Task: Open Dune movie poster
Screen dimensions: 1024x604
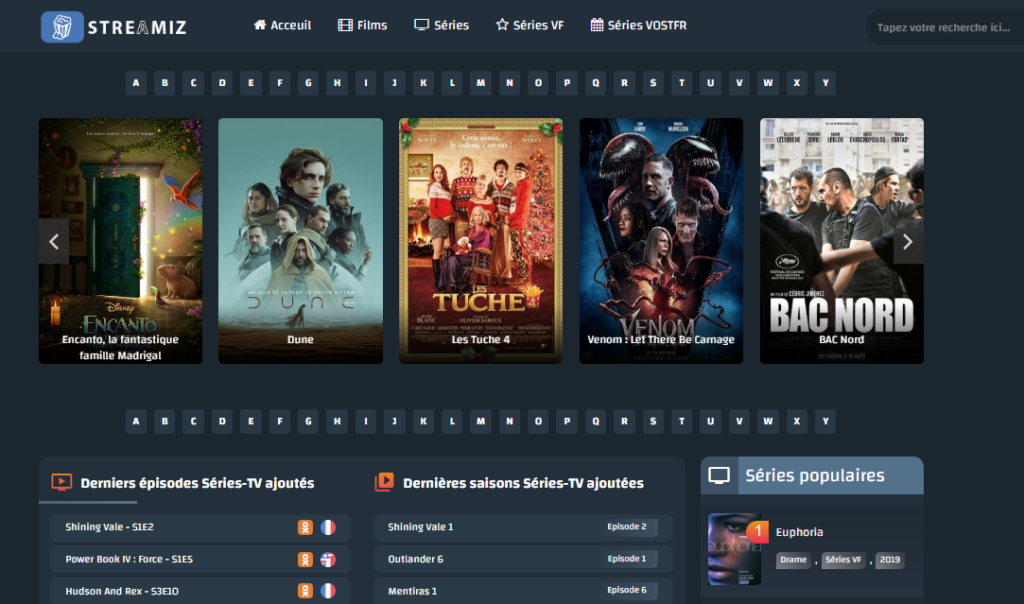Action: pos(300,241)
